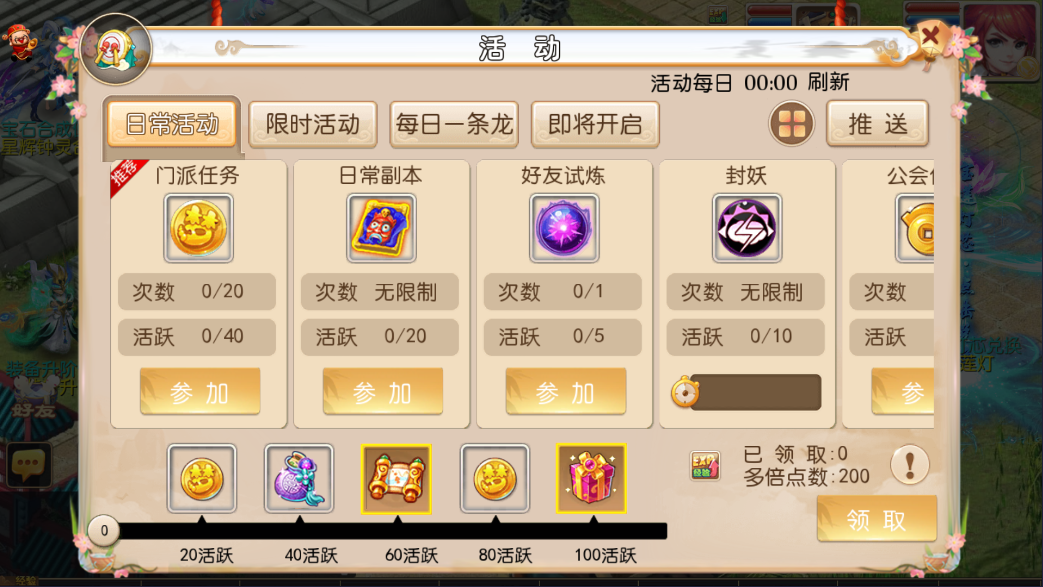
Task: Click the 领取 claim button
Action: pyautogui.click(x=877, y=519)
